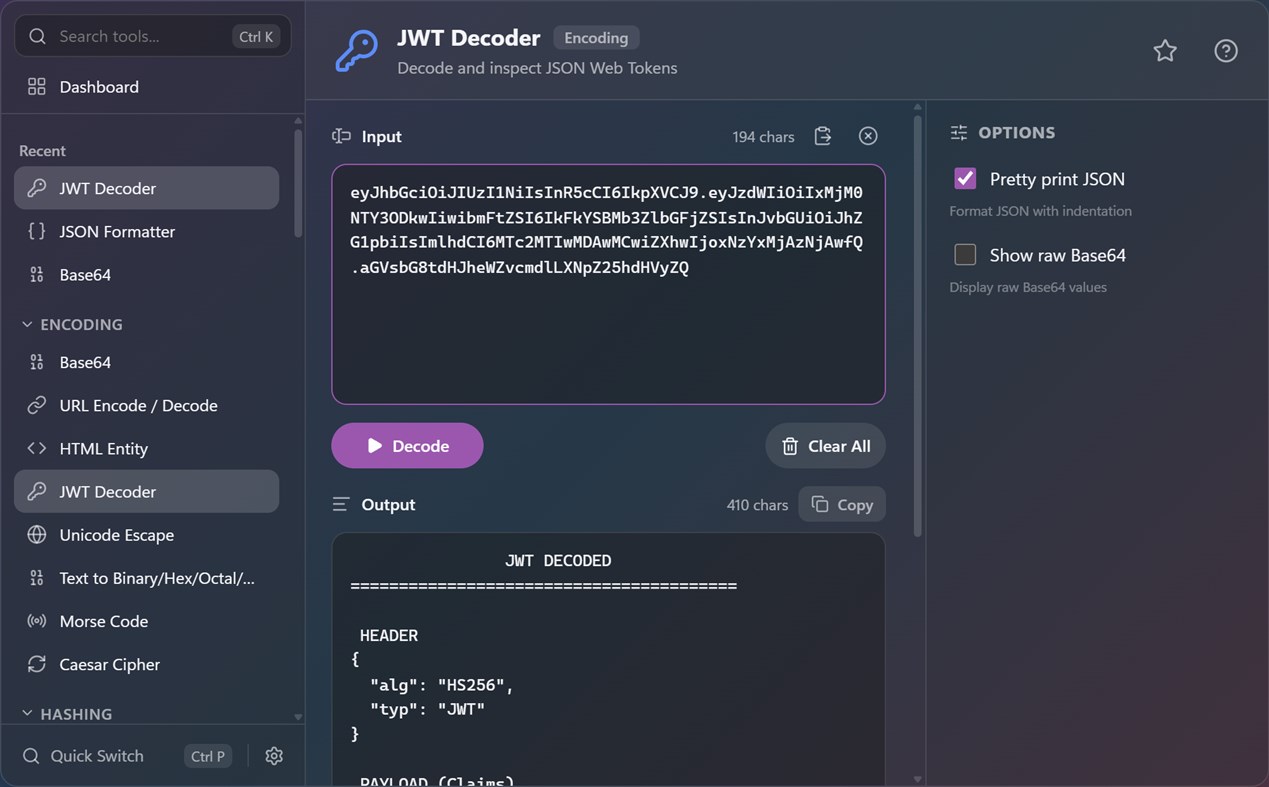Clear input with the circled X icon
This screenshot has height=787, width=1269.
point(868,136)
